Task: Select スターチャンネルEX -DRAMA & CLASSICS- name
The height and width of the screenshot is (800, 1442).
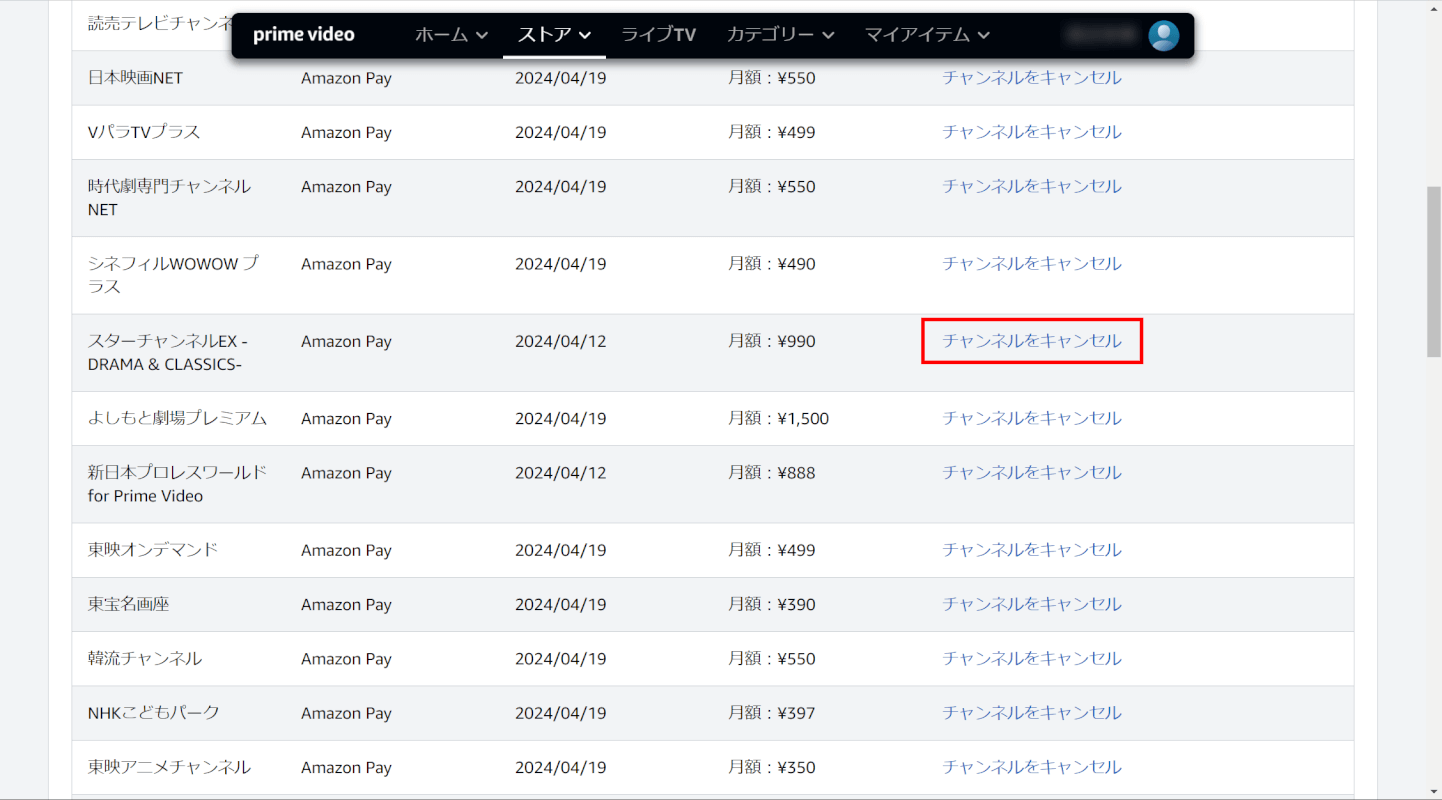Action: [167, 353]
